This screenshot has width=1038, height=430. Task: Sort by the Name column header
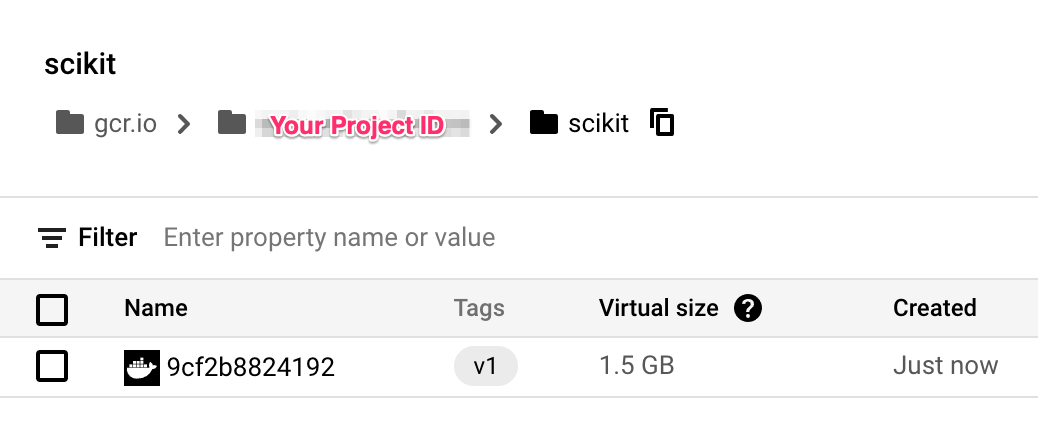pos(156,308)
